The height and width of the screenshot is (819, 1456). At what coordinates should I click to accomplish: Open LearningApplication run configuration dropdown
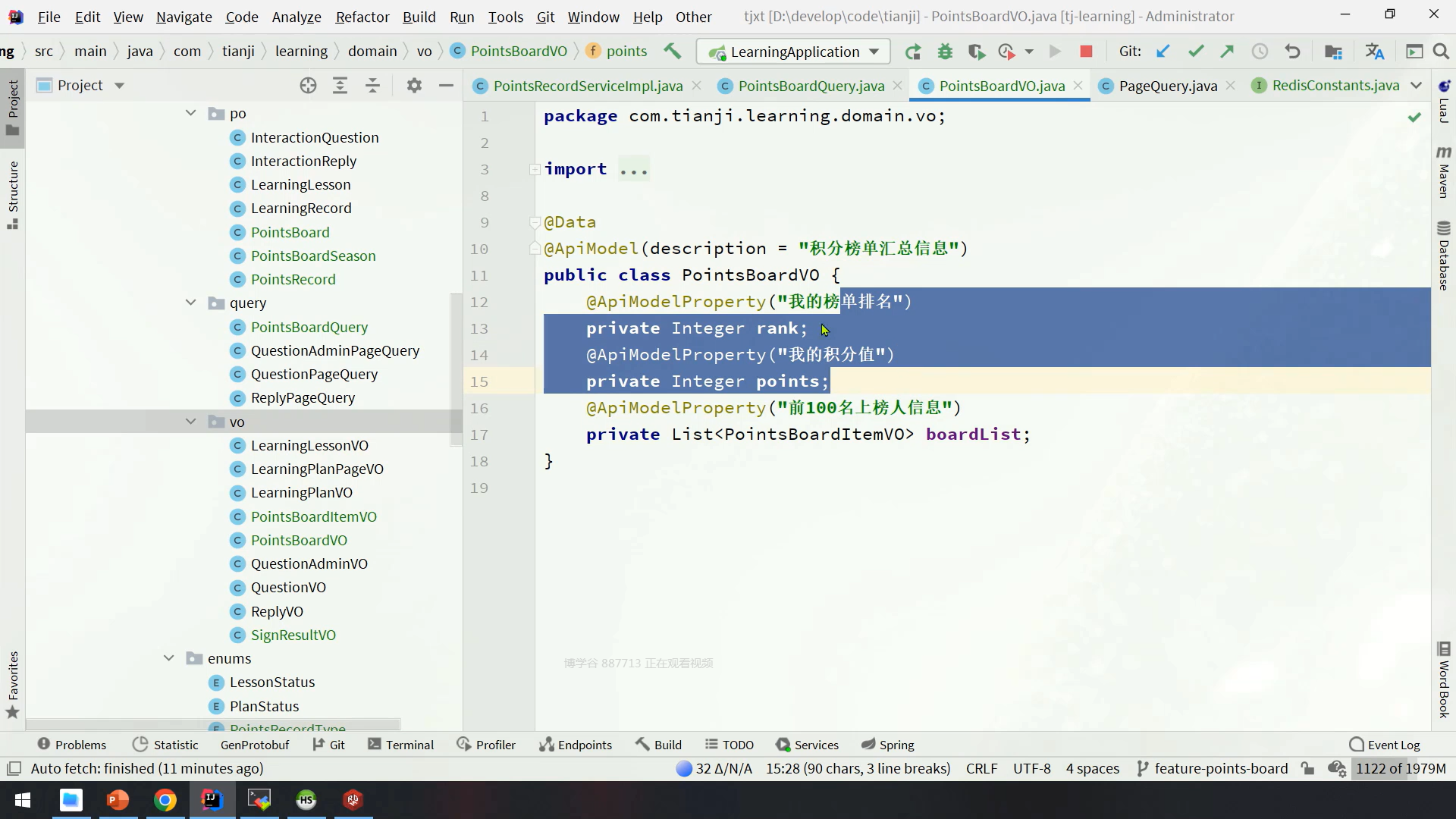click(794, 52)
